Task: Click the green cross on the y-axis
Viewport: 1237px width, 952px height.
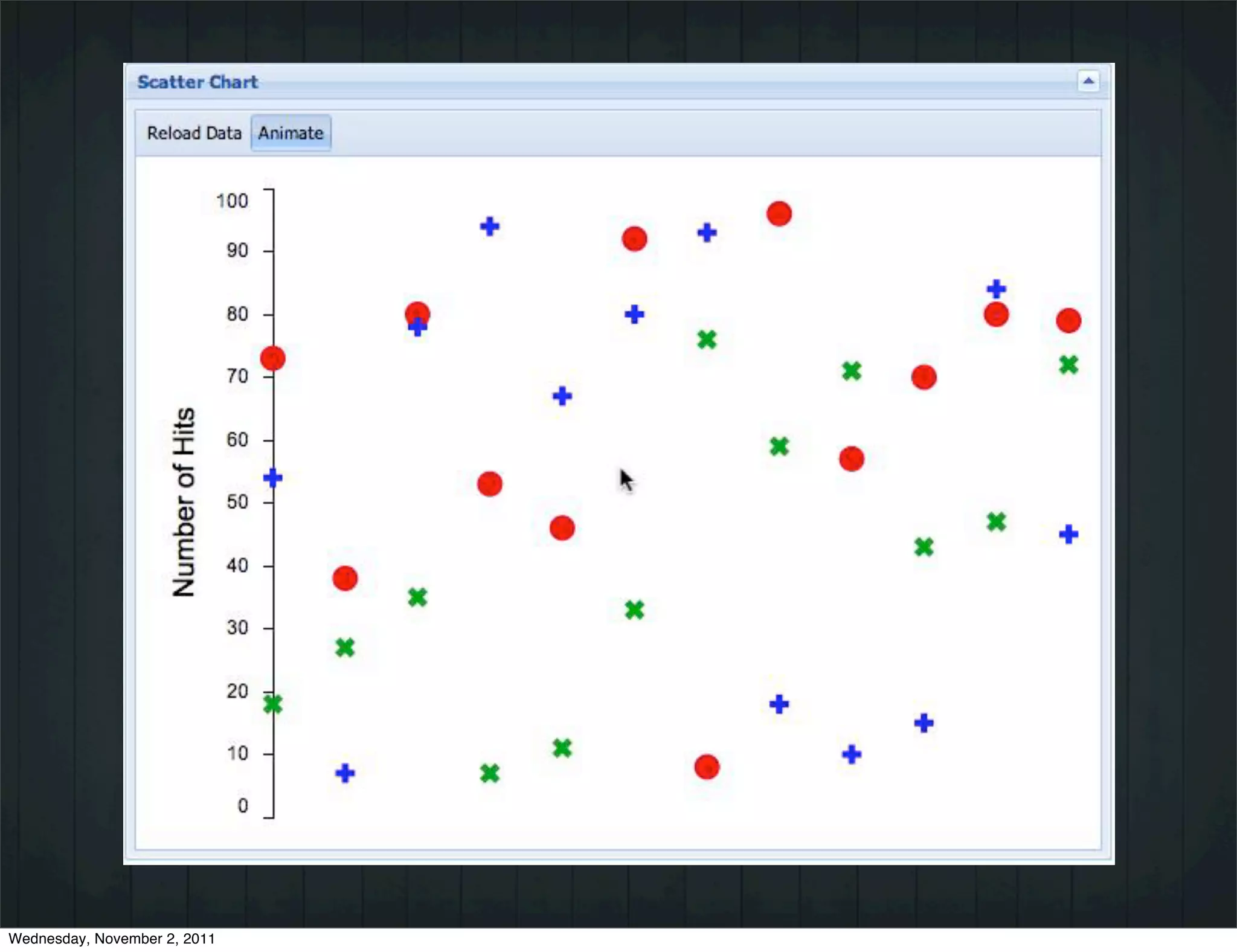Action: 272,704
